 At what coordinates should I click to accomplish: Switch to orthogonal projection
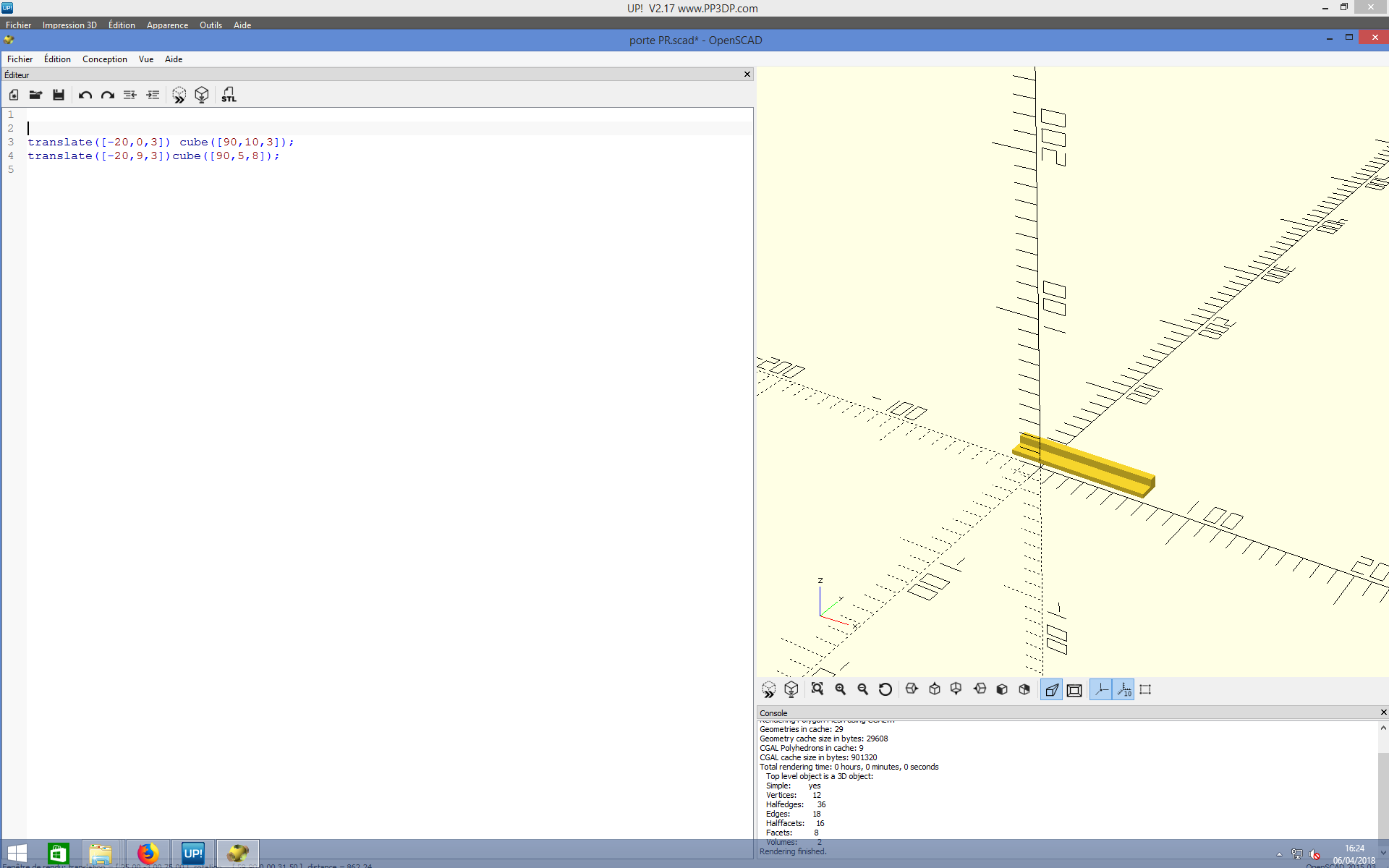1074,689
